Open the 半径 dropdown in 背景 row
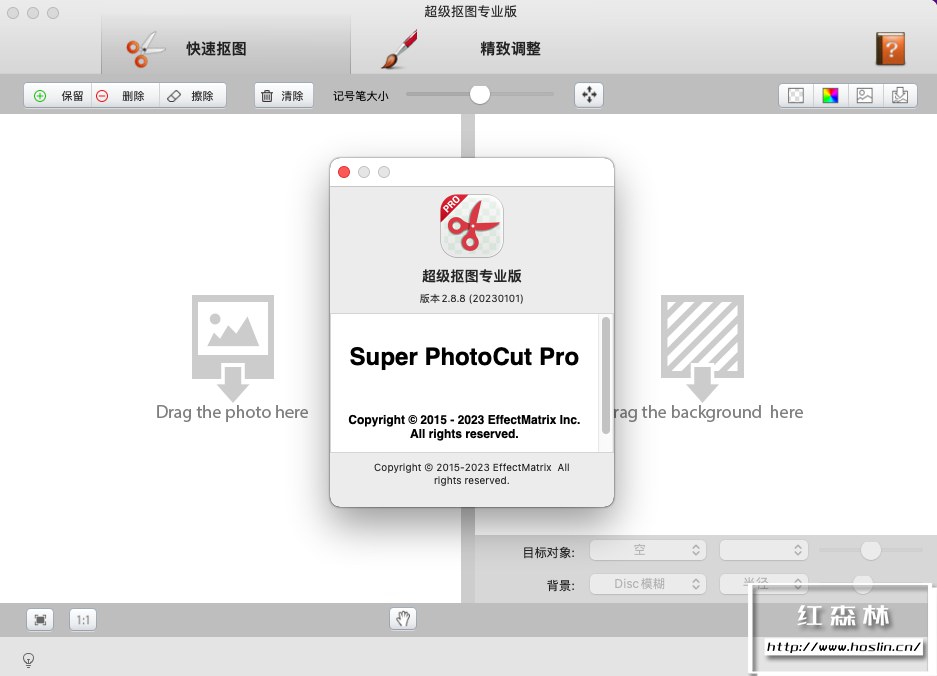The image size is (937, 676). [x=764, y=583]
